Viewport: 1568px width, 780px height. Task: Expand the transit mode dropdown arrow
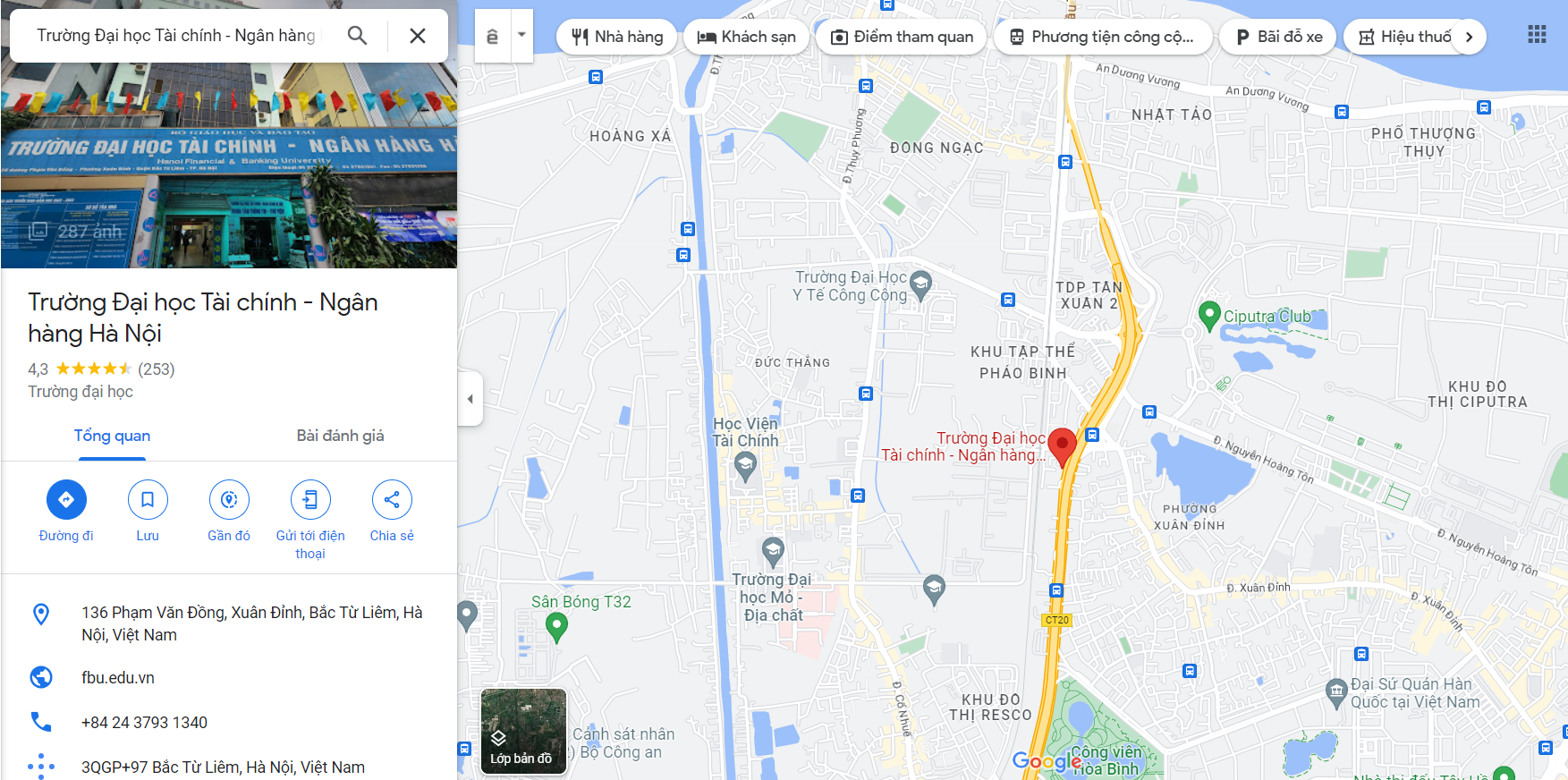(521, 36)
